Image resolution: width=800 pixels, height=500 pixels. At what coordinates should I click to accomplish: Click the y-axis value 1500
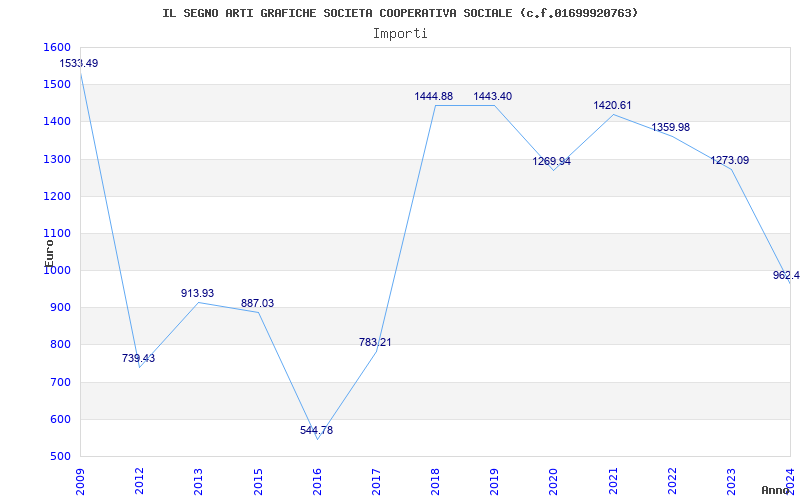point(57,84)
